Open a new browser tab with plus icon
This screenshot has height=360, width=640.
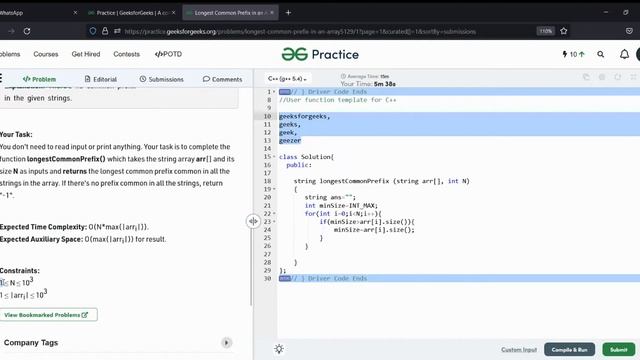[288, 13]
